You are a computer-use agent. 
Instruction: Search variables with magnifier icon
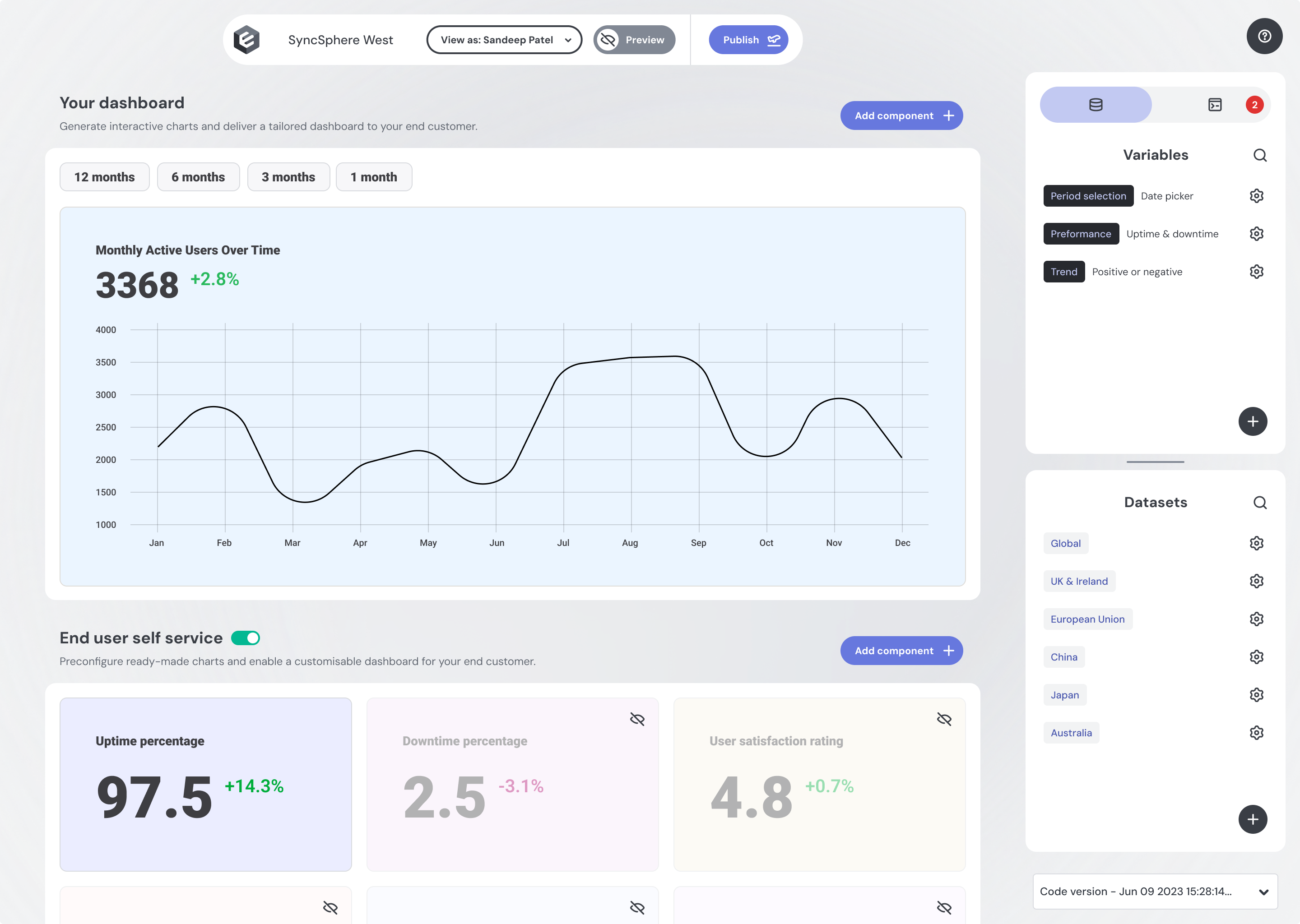(1259, 155)
